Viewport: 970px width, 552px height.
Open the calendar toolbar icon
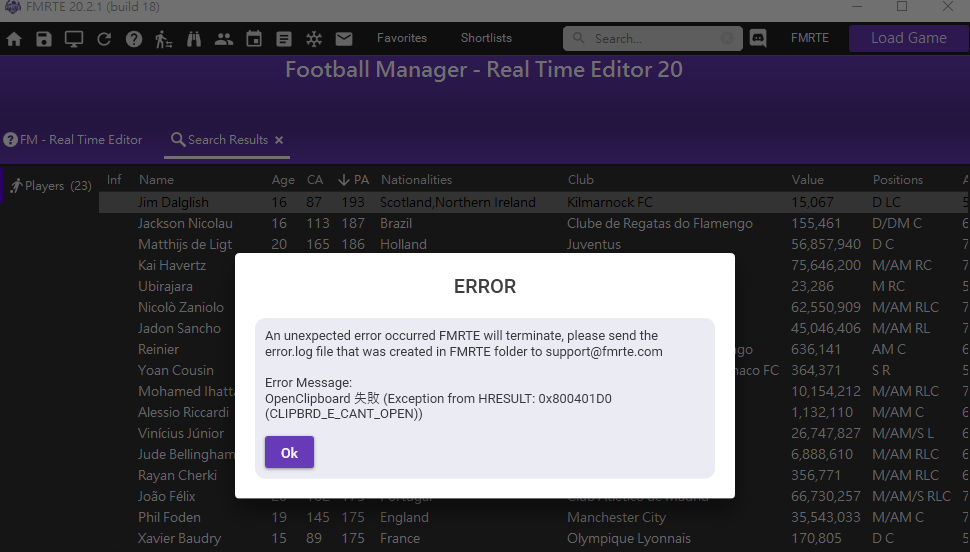tap(254, 39)
